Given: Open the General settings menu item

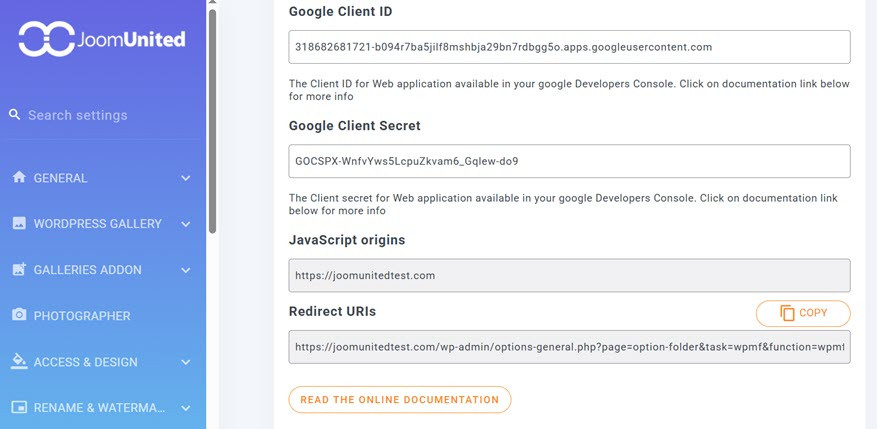Looking at the screenshot, I should pyautogui.click(x=61, y=178).
